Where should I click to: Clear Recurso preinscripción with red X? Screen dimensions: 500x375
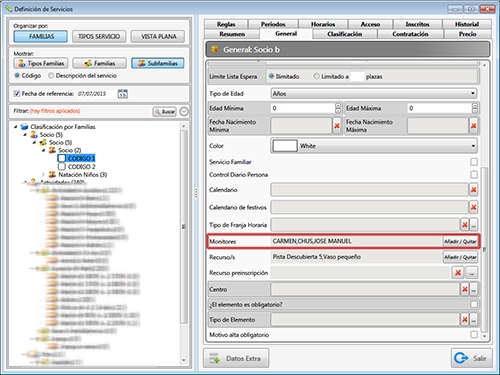click(458, 273)
